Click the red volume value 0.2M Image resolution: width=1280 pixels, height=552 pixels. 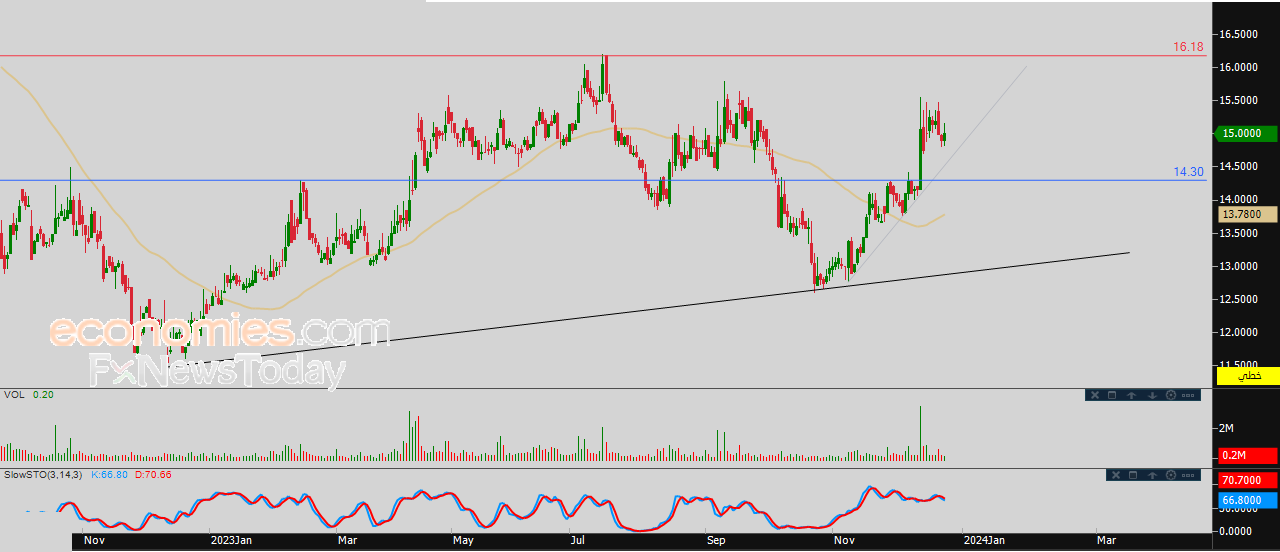1248,455
